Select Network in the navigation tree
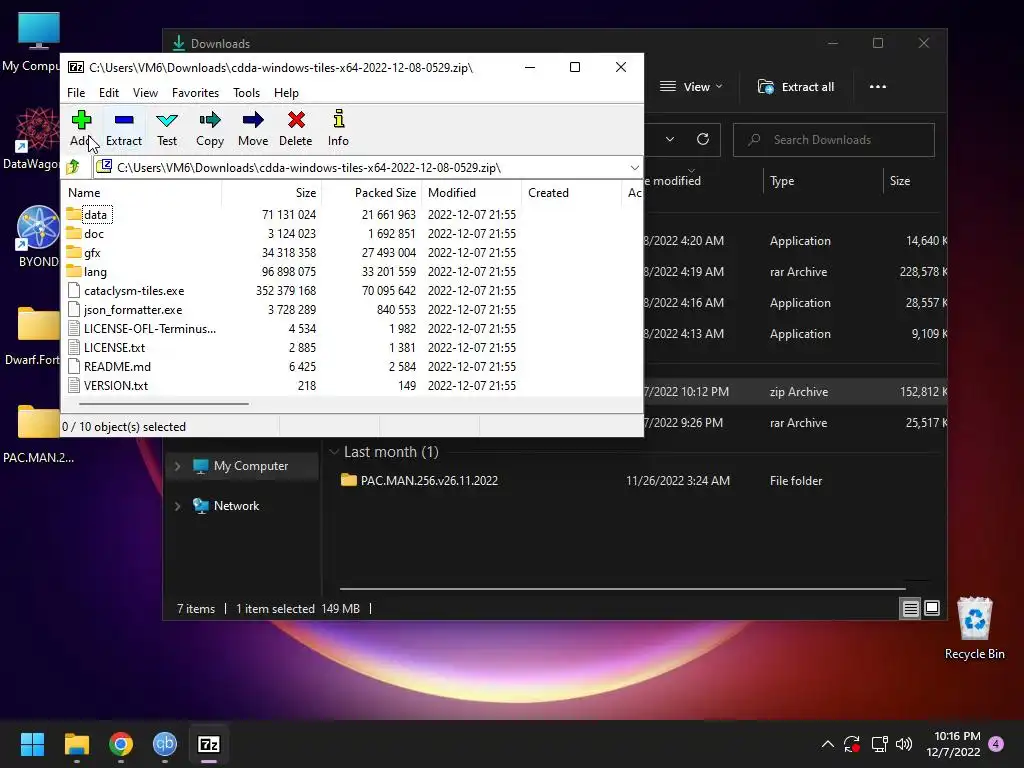 [x=226, y=506]
